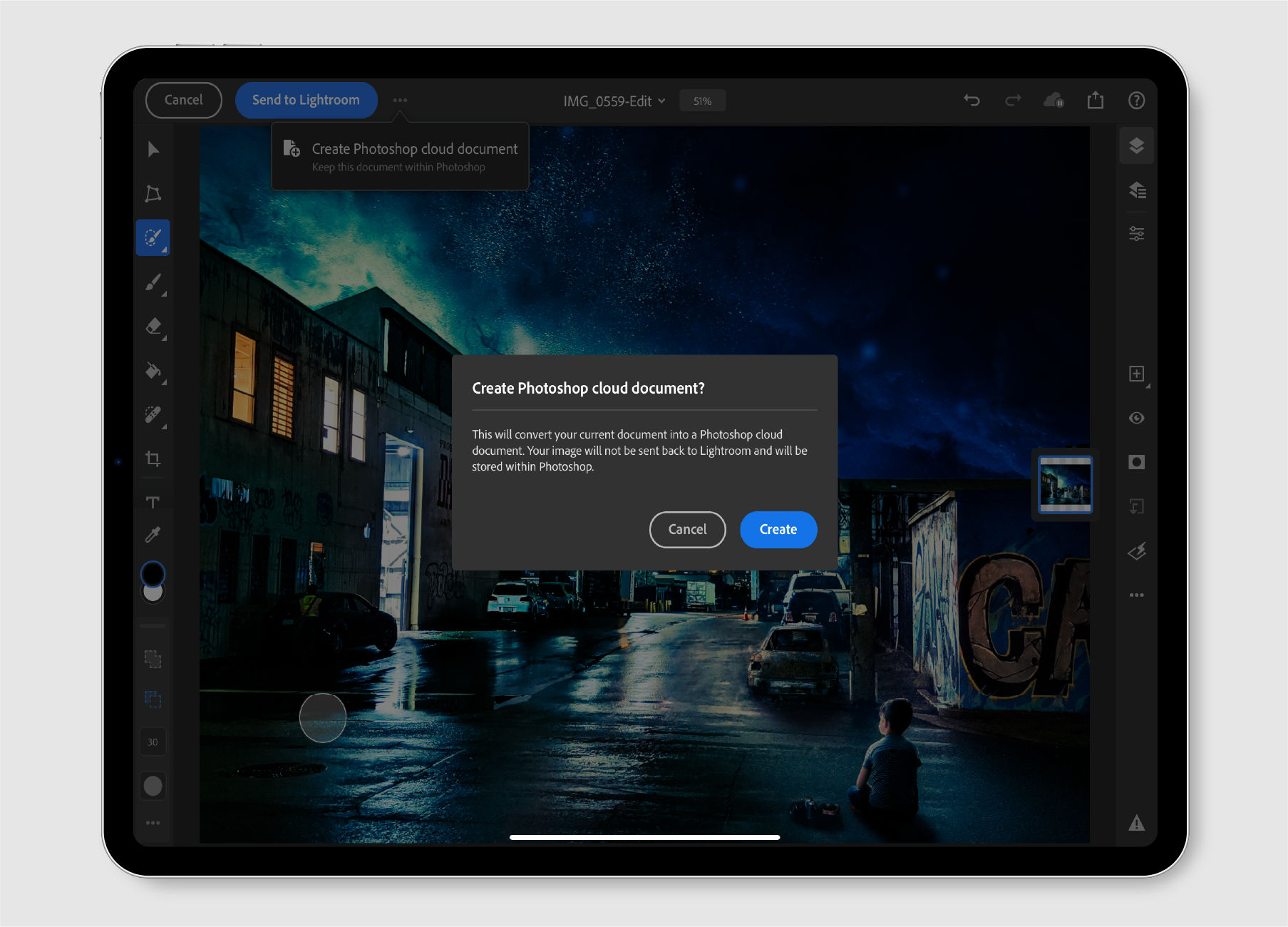Open filters and adjustments icon
Screen dimensions: 1288x927
coord(1137,550)
